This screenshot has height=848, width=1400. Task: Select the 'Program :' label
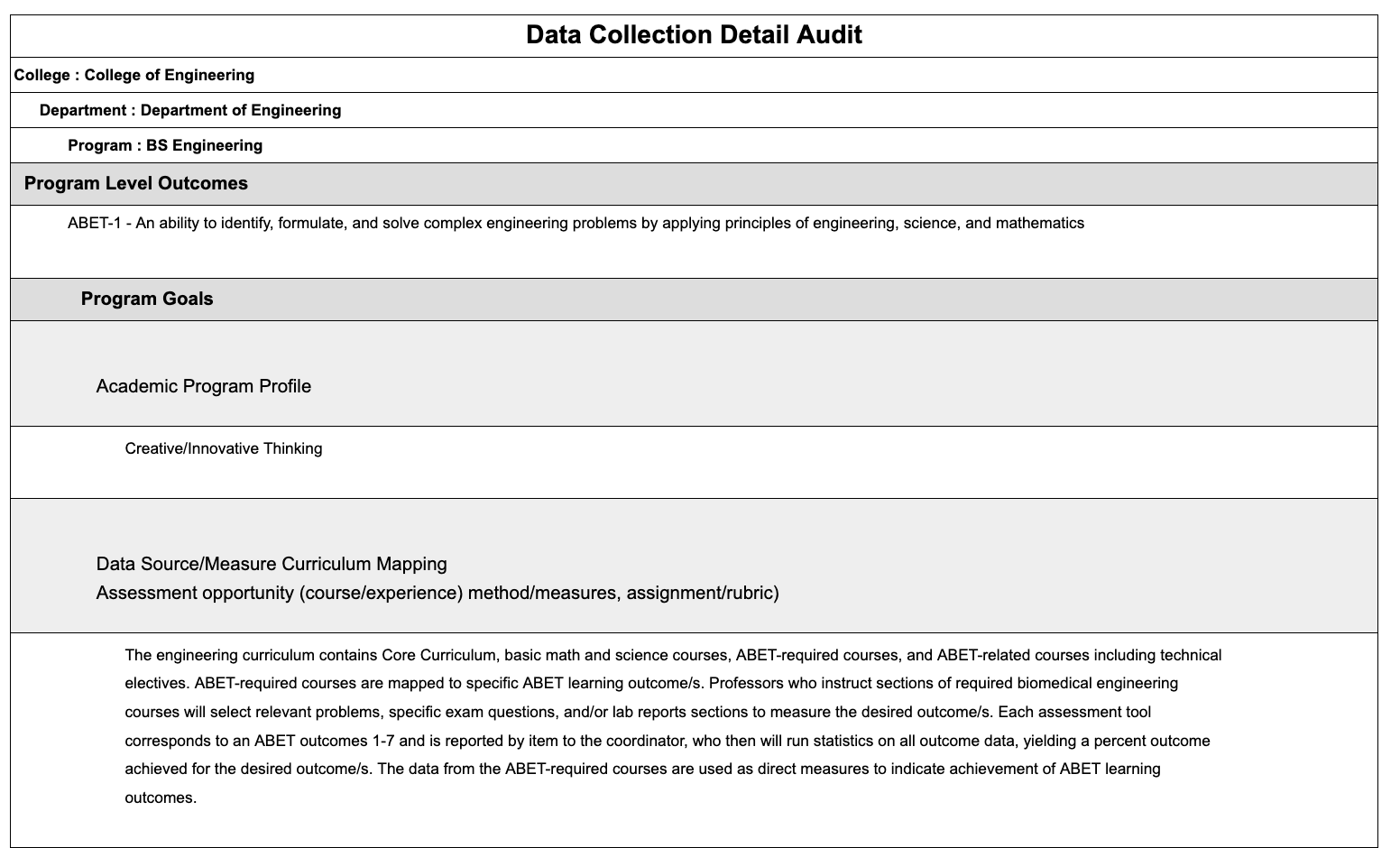[x=105, y=145]
